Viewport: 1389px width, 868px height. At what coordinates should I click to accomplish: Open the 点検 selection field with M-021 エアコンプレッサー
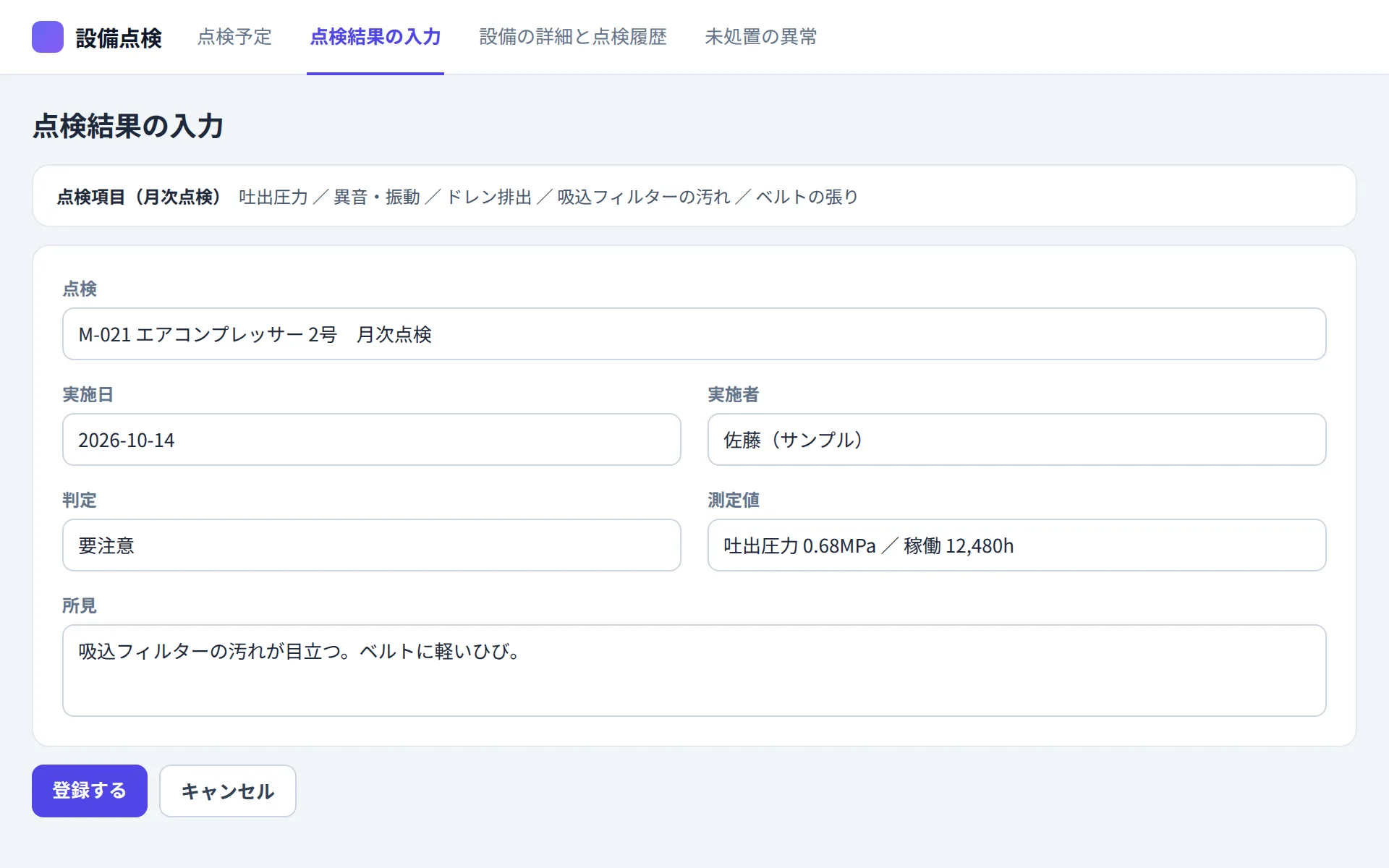tap(694, 334)
